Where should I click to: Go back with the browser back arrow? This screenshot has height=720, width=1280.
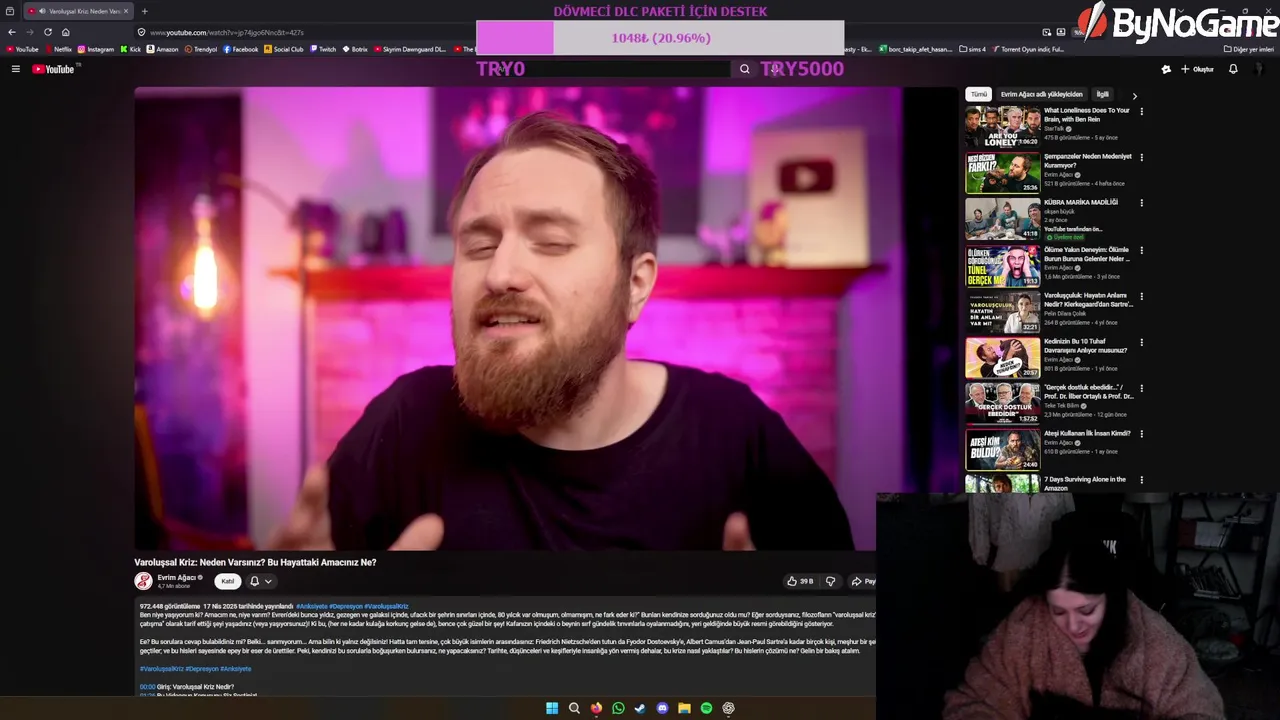[12, 32]
